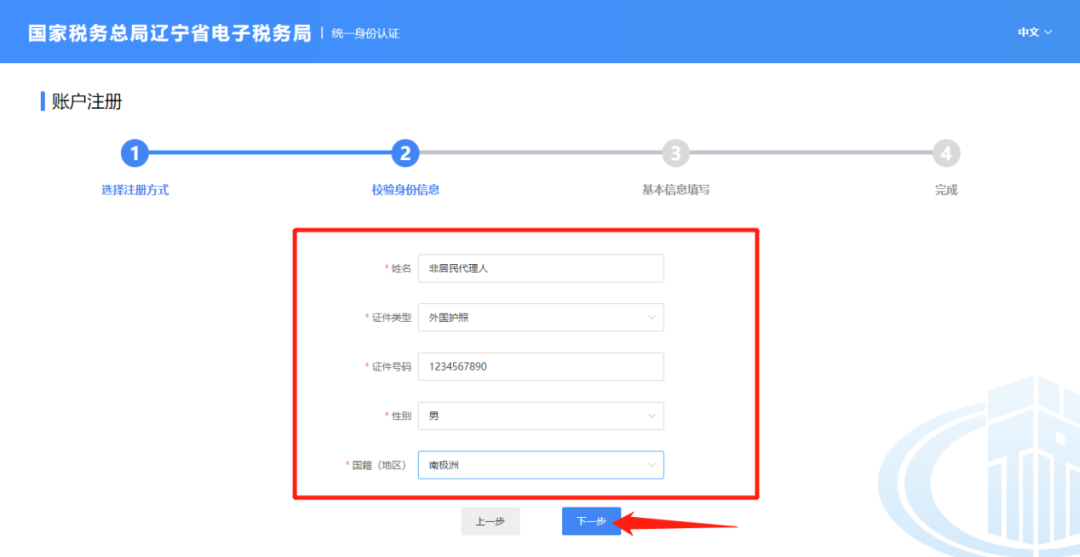Select step 4 circle in progress bar
Image resolution: width=1080 pixels, height=557 pixels.
click(x=946, y=154)
